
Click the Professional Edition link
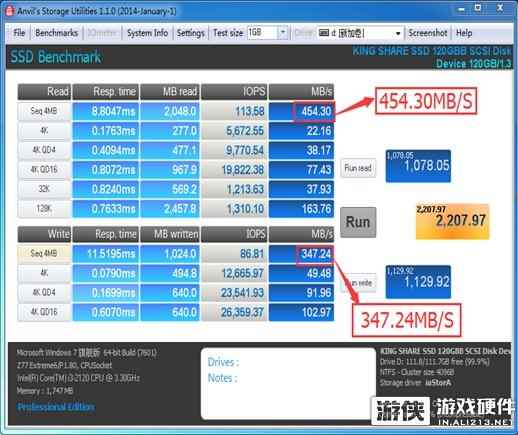click(x=56, y=407)
